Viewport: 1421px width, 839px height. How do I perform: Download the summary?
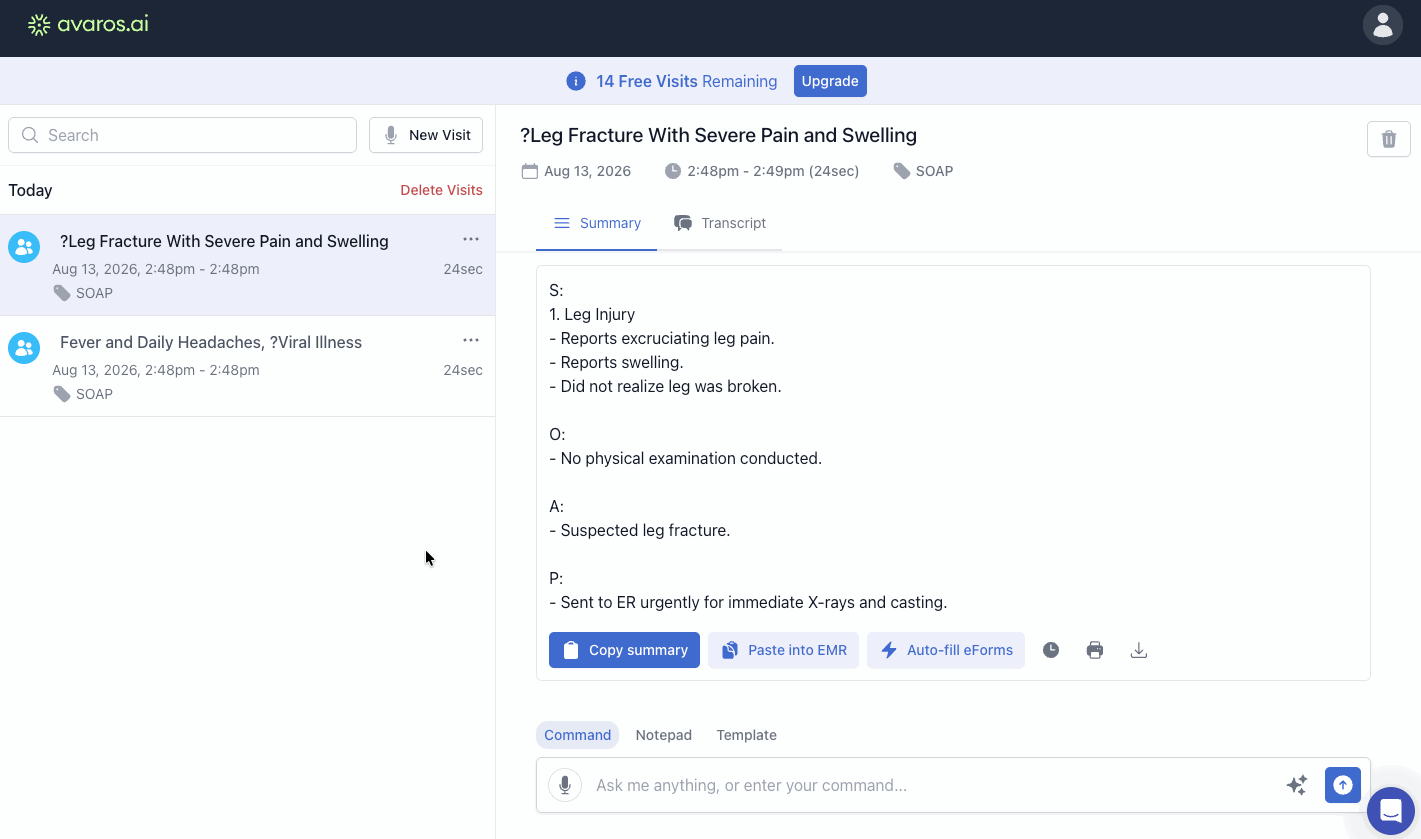(1139, 650)
